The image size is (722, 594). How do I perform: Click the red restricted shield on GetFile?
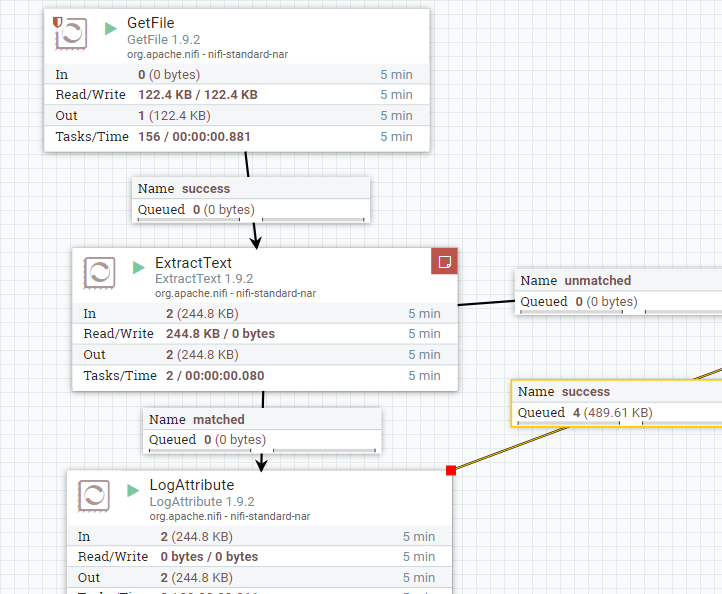pos(57,22)
